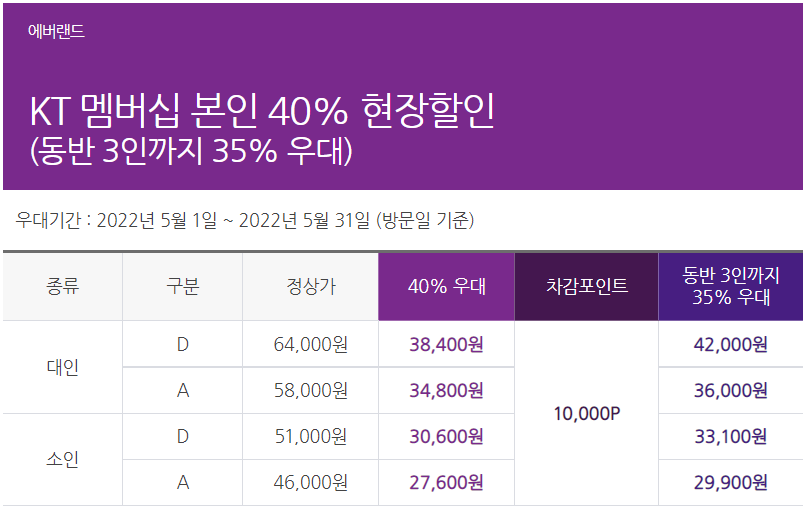This screenshot has width=806, height=510.
Task: Click the 33,100원 companion price
Action: coord(730,436)
